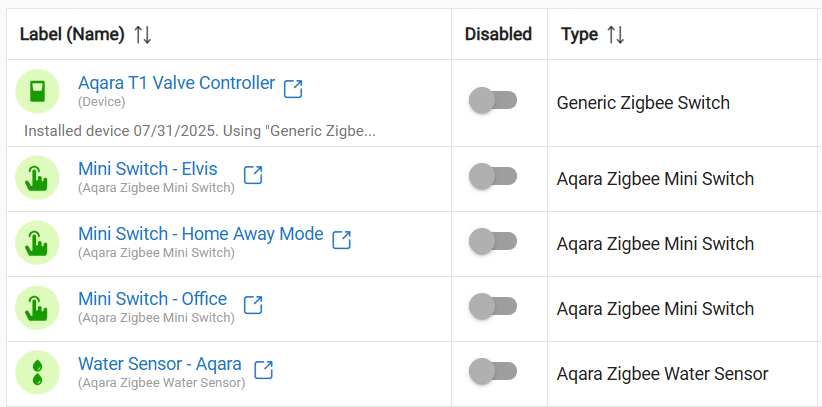Click the Mini Switch - Elvis button icon

pos(37,178)
